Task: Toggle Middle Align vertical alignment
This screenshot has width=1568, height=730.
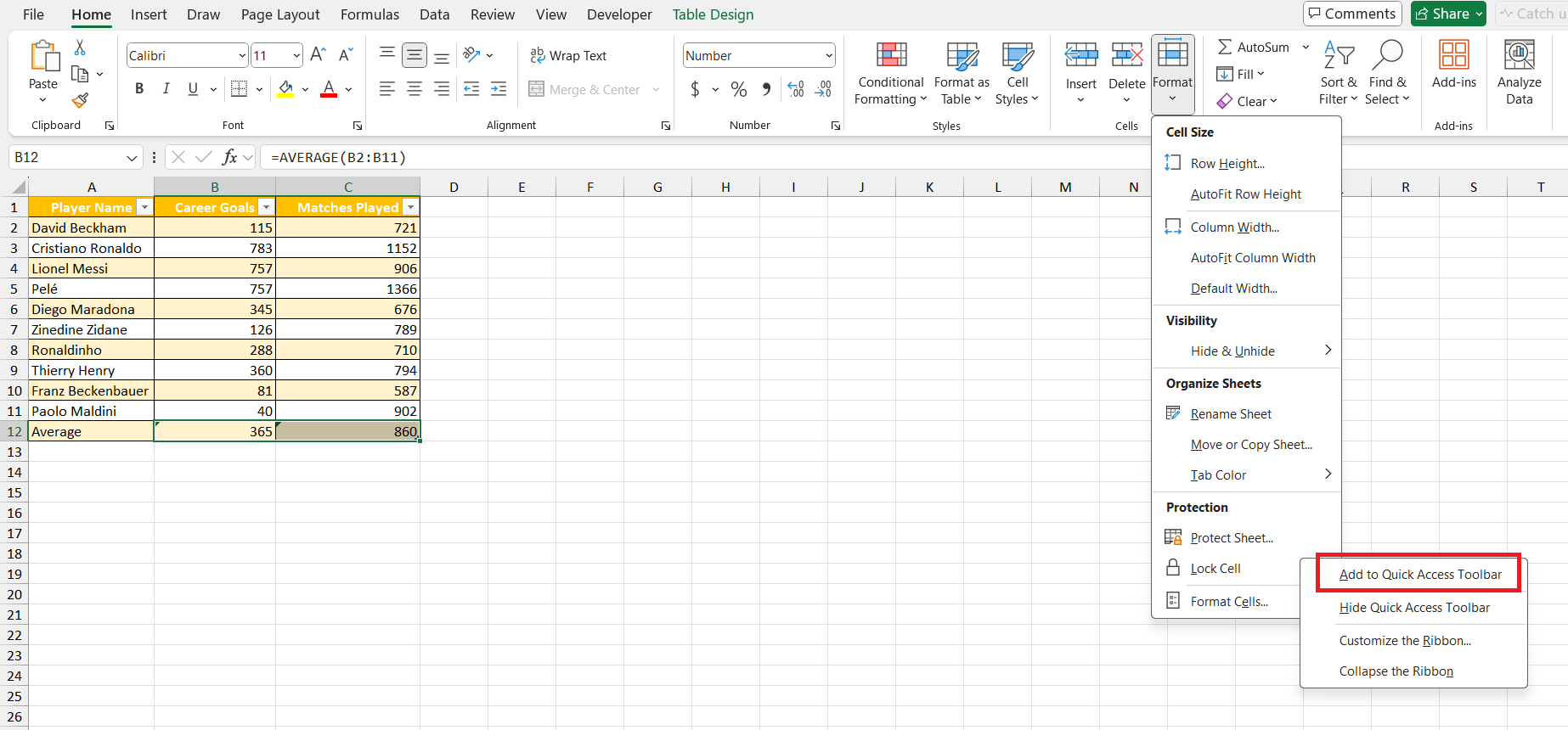Action: tap(415, 55)
